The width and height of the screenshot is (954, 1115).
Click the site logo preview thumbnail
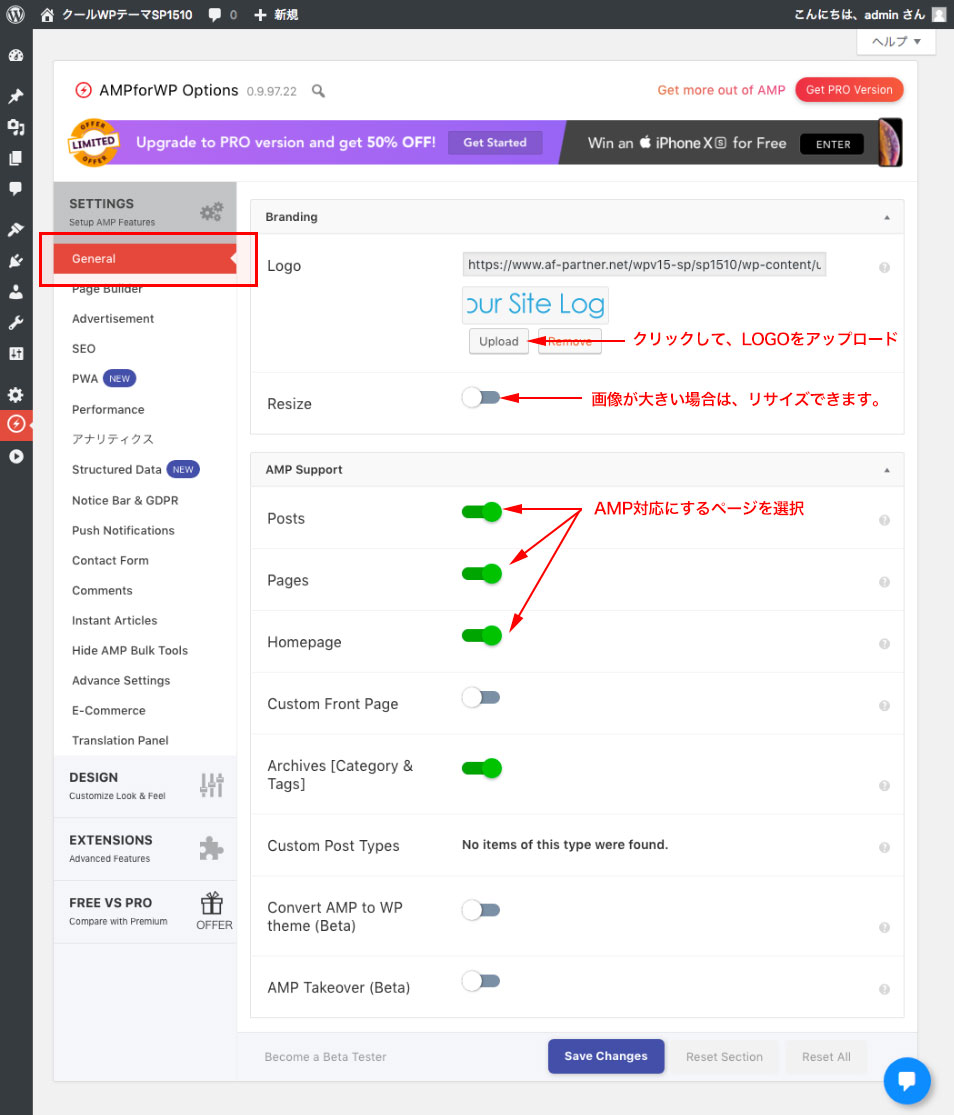(x=535, y=304)
